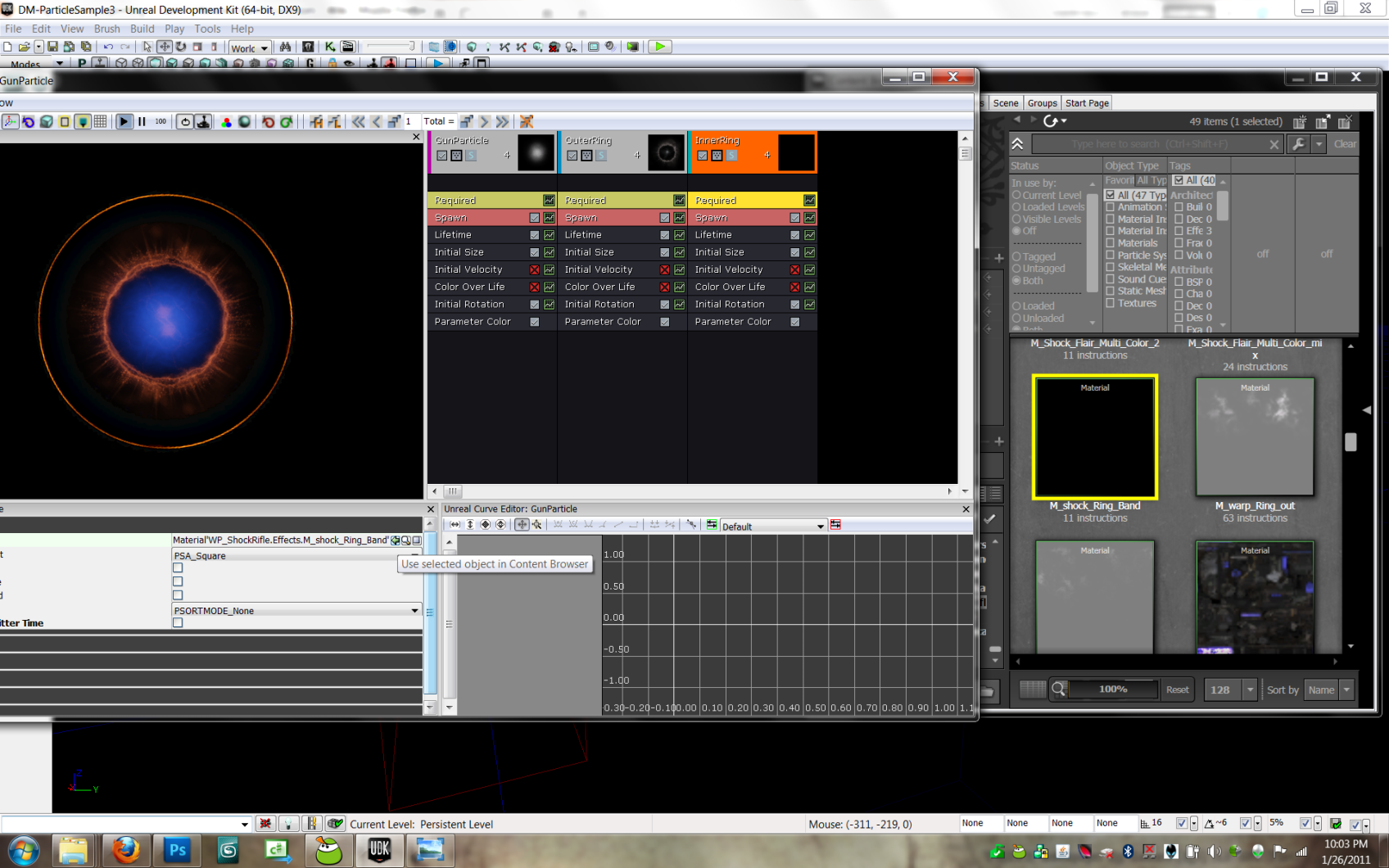Collapse the filter panel with double chevron
This screenshot has width=1389, height=868.
tap(1017, 144)
